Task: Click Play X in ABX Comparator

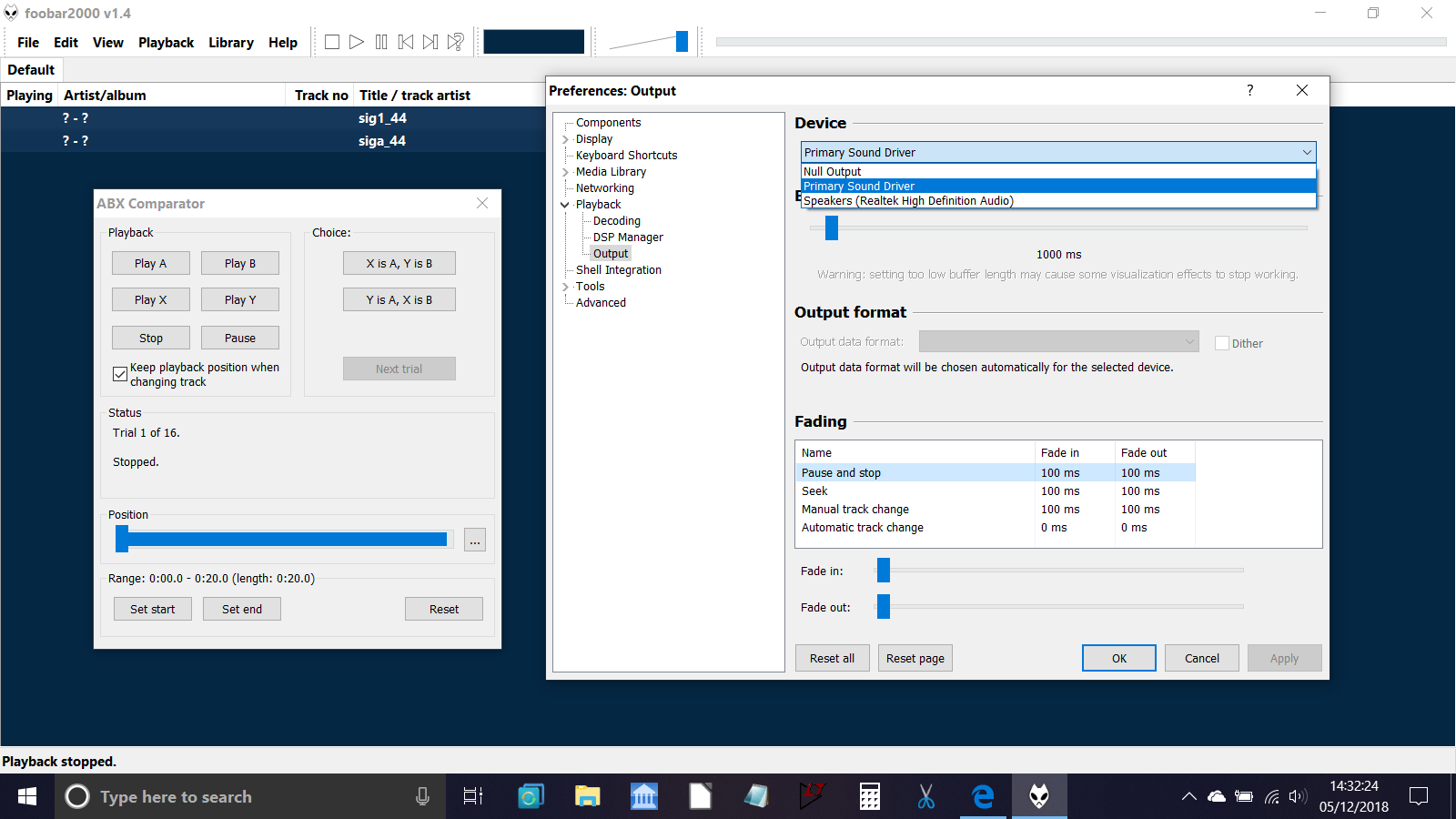Action: pyautogui.click(x=151, y=299)
